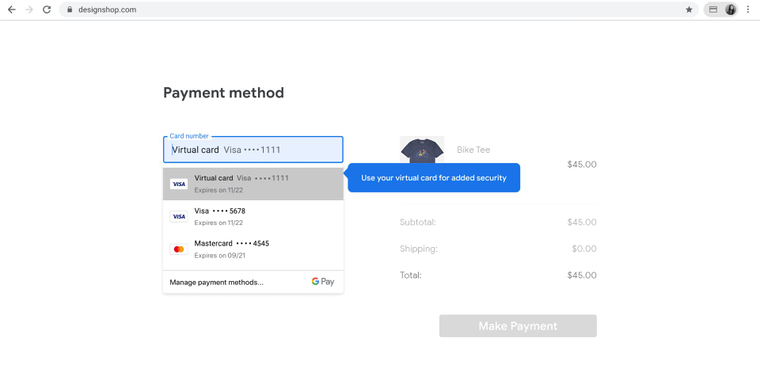Viewport: 760px width, 380px height.
Task: Click the Total label
Action: (x=411, y=275)
